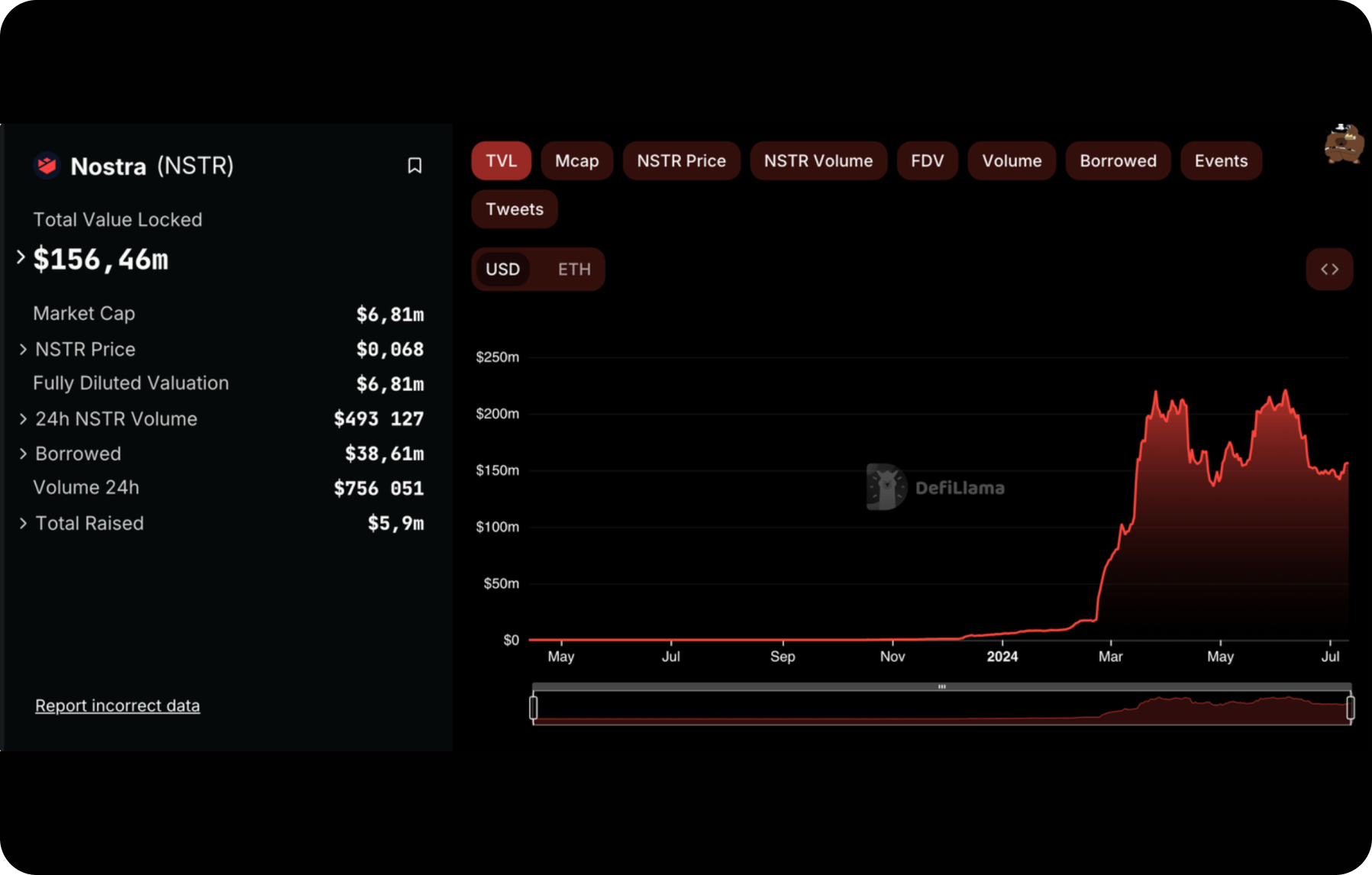The width and height of the screenshot is (1372, 875).
Task: Click the range slider top drag bar
Action: (942, 686)
